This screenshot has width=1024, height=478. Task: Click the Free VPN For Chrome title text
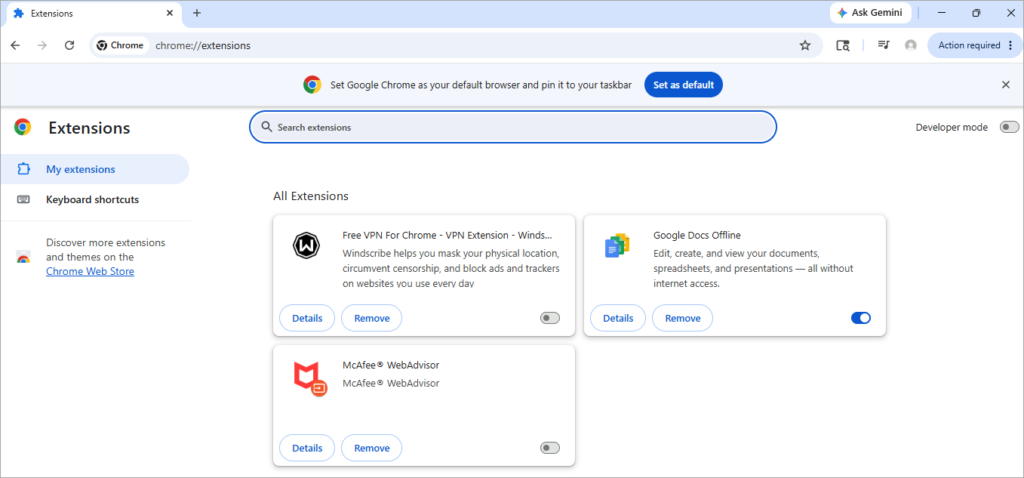447,235
